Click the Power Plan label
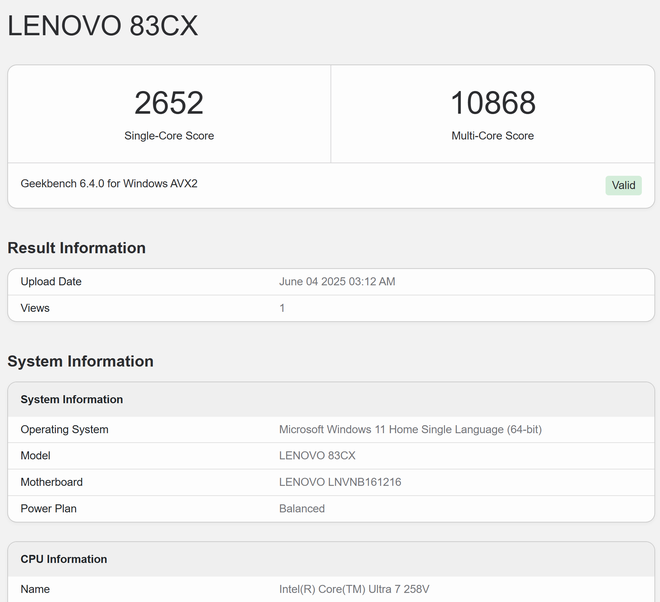Image resolution: width=660 pixels, height=602 pixels. [48, 509]
